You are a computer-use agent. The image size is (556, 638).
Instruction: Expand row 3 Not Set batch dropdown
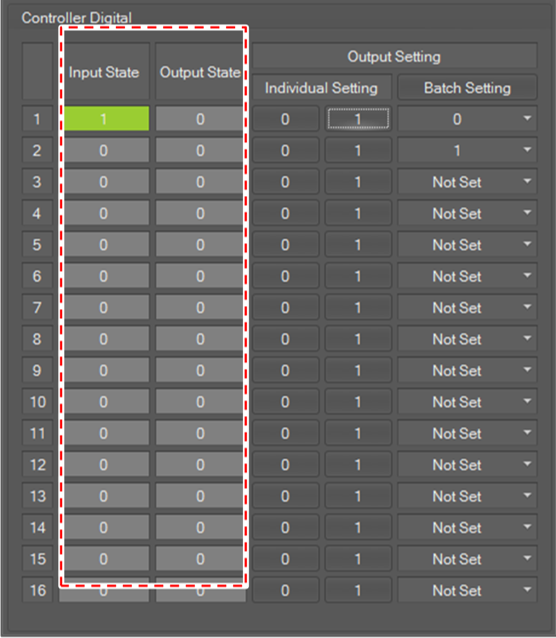pyautogui.click(x=467, y=182)
